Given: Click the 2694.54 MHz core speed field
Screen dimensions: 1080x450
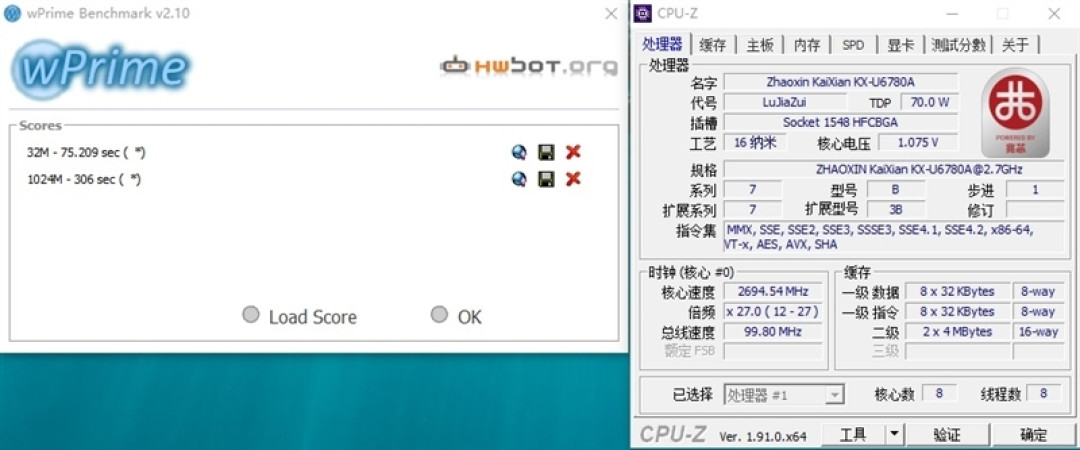Looking at the screenshot, I should pos(773,292).
